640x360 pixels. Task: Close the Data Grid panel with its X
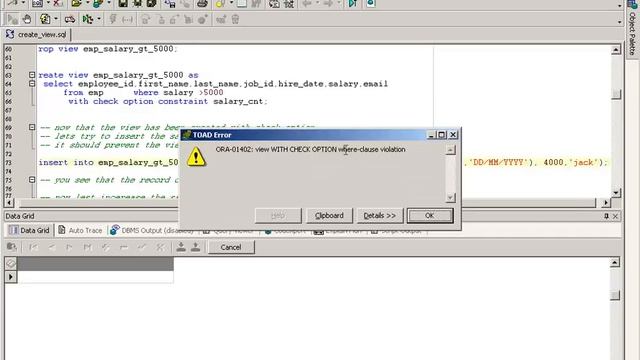point(616,216)
